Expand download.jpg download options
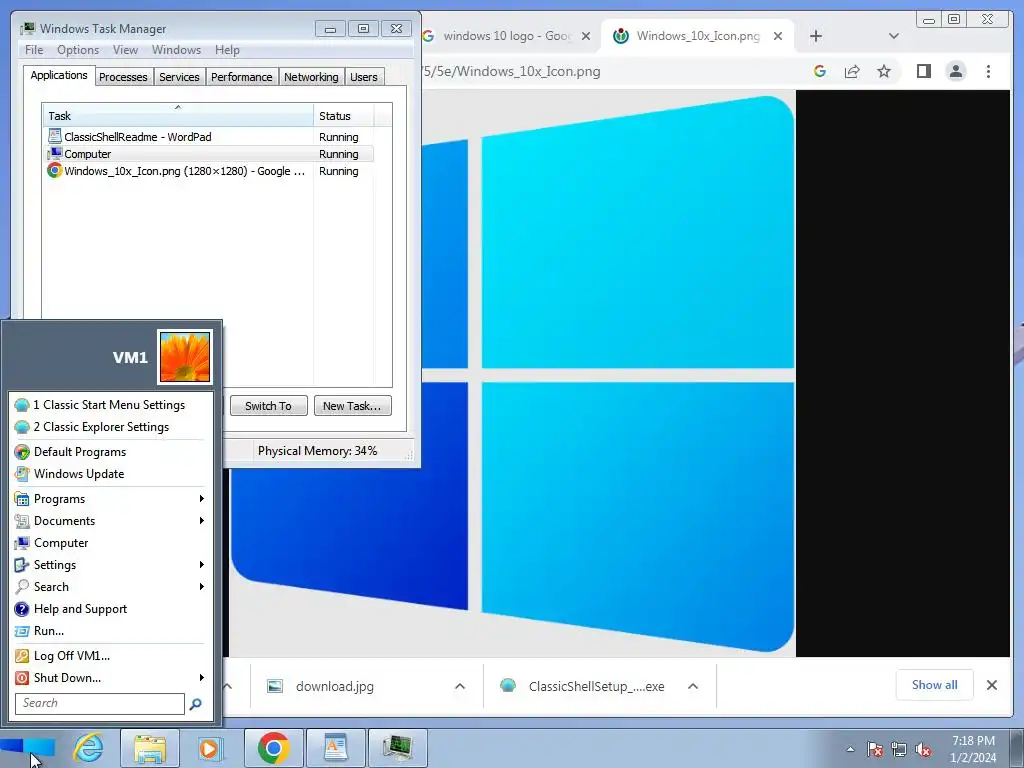The width and height of the screenshot is (1024, 768). tap(460, 686)
